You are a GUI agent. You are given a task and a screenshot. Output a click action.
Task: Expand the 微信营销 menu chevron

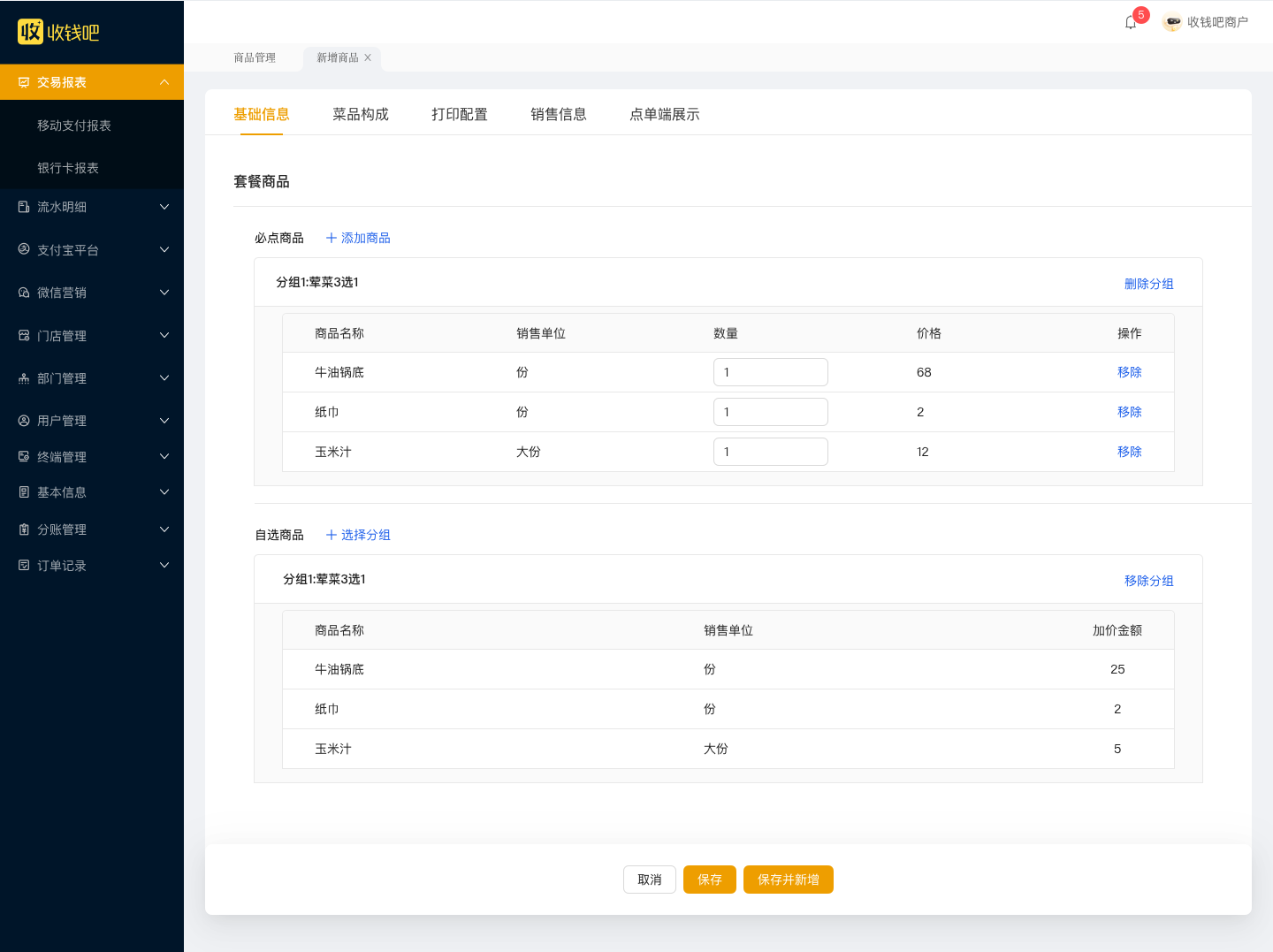point(164,293)
